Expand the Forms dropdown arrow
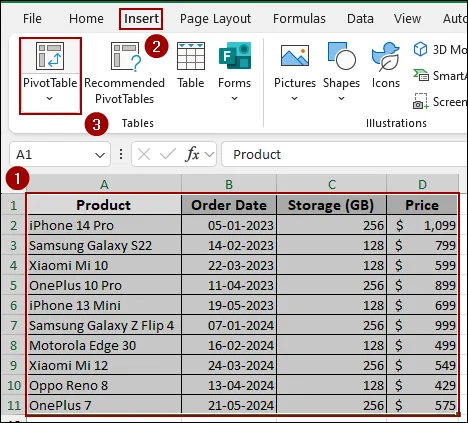Screen dimensions: 468x423 pos(235,99)
